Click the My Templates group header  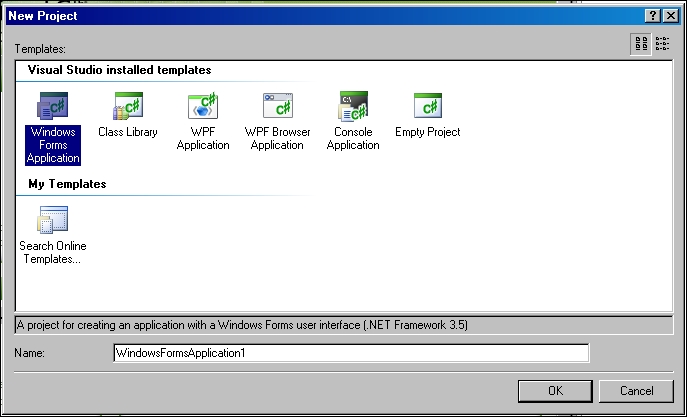(67, 184)
